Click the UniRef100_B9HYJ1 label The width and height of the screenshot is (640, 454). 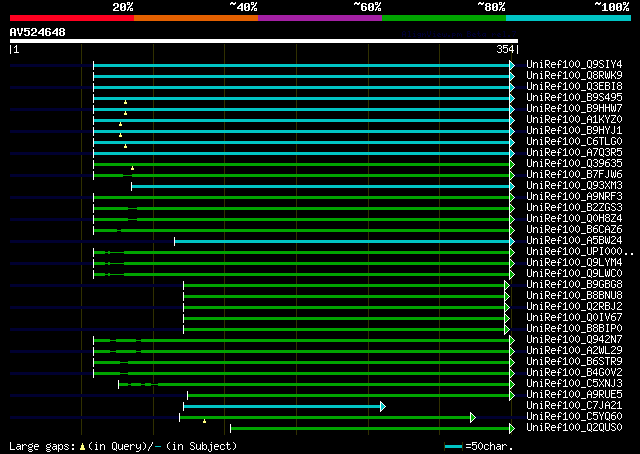pyautogui.click(x=574, y=131)
